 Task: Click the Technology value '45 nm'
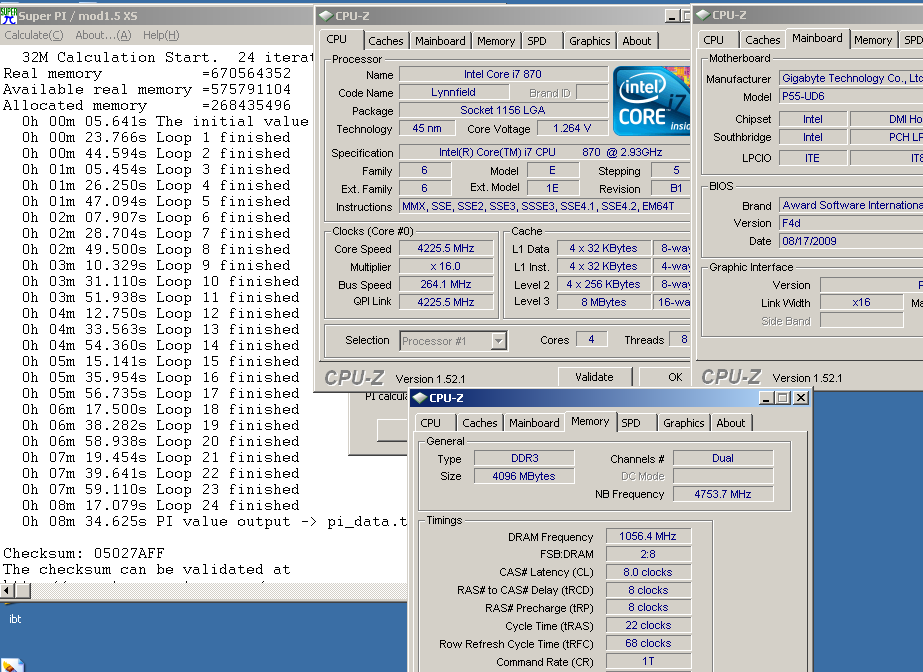(x=427, y=128)
